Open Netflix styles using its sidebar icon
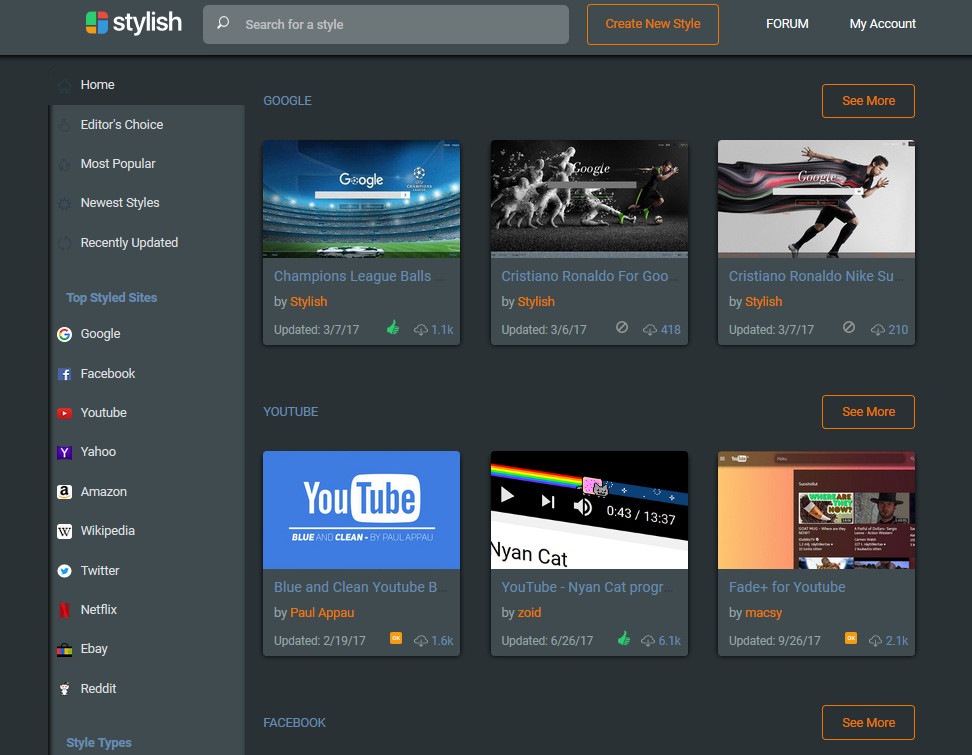The height and width of the screenshot is (755, 972). pyautogui.click(x=64, y=609)
